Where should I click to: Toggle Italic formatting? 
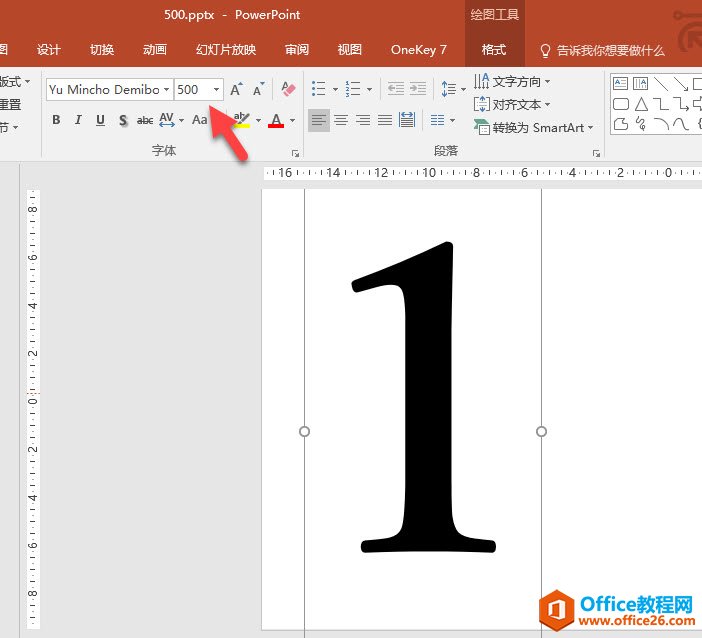pyautogui.click(x=78, y=121)
